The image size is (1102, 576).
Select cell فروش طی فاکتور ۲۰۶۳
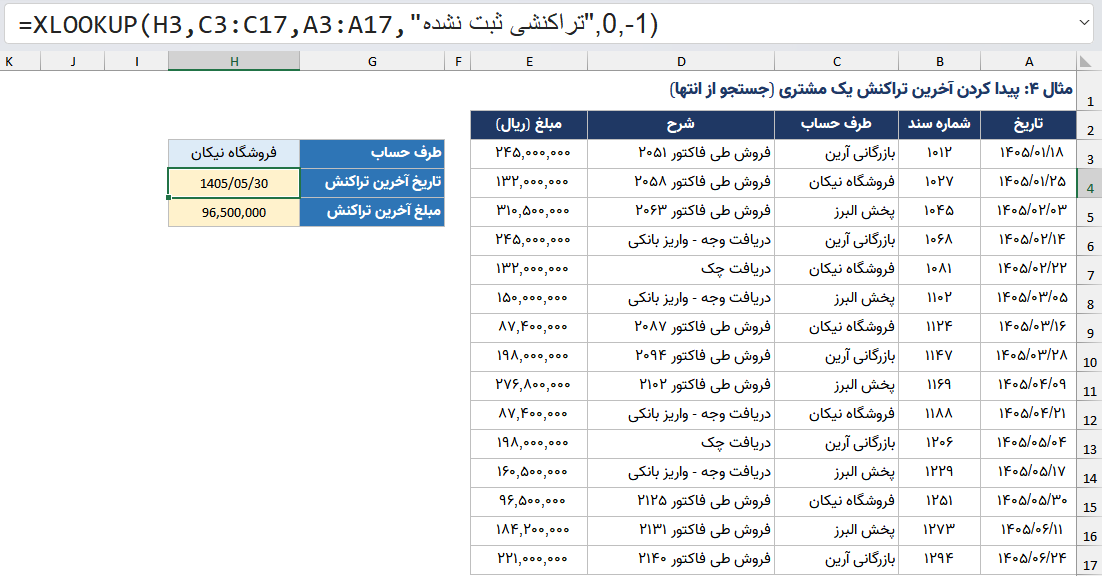coord(681,211)
